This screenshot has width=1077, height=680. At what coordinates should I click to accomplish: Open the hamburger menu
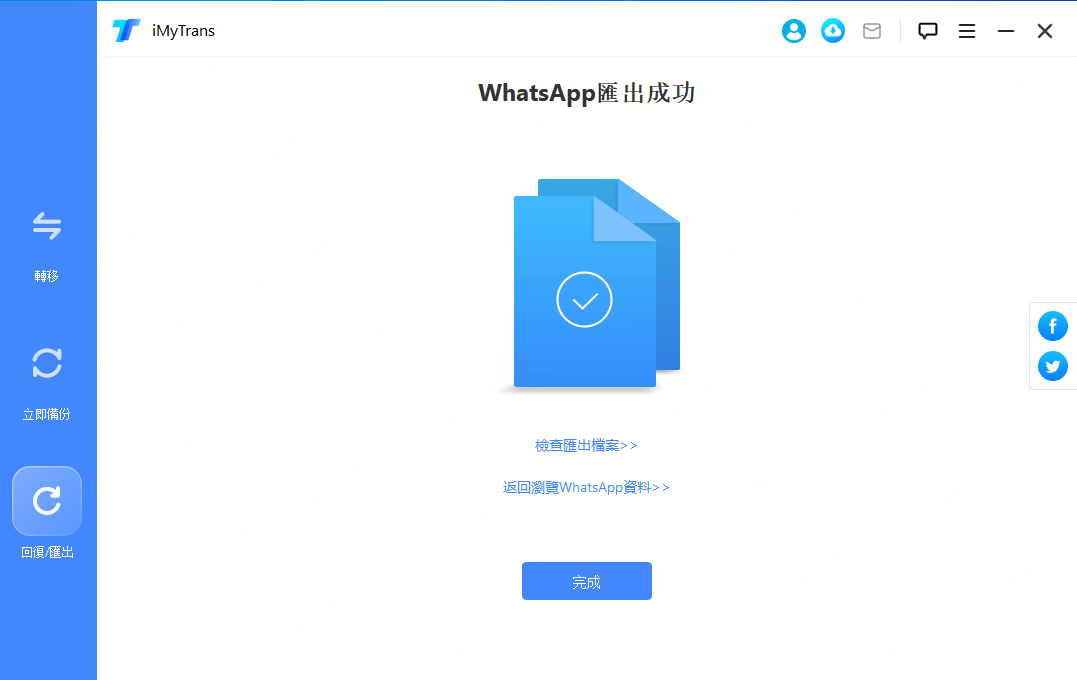pos(966,31)
